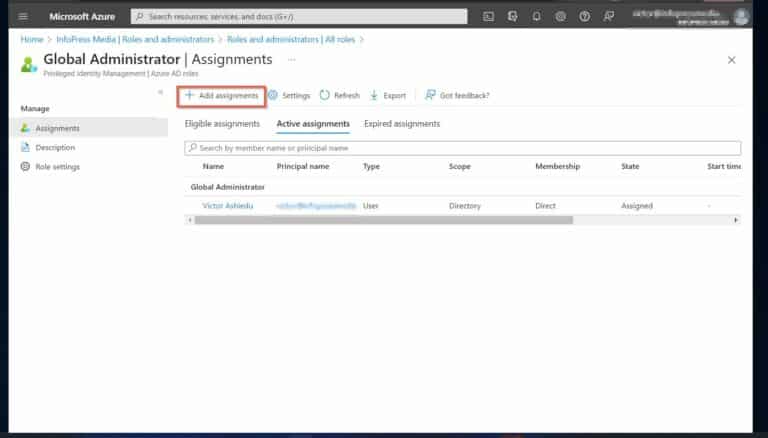The height and width of the screenshot is (438, 768).
Task: Click Add assignments button
Action: point(221,96)
